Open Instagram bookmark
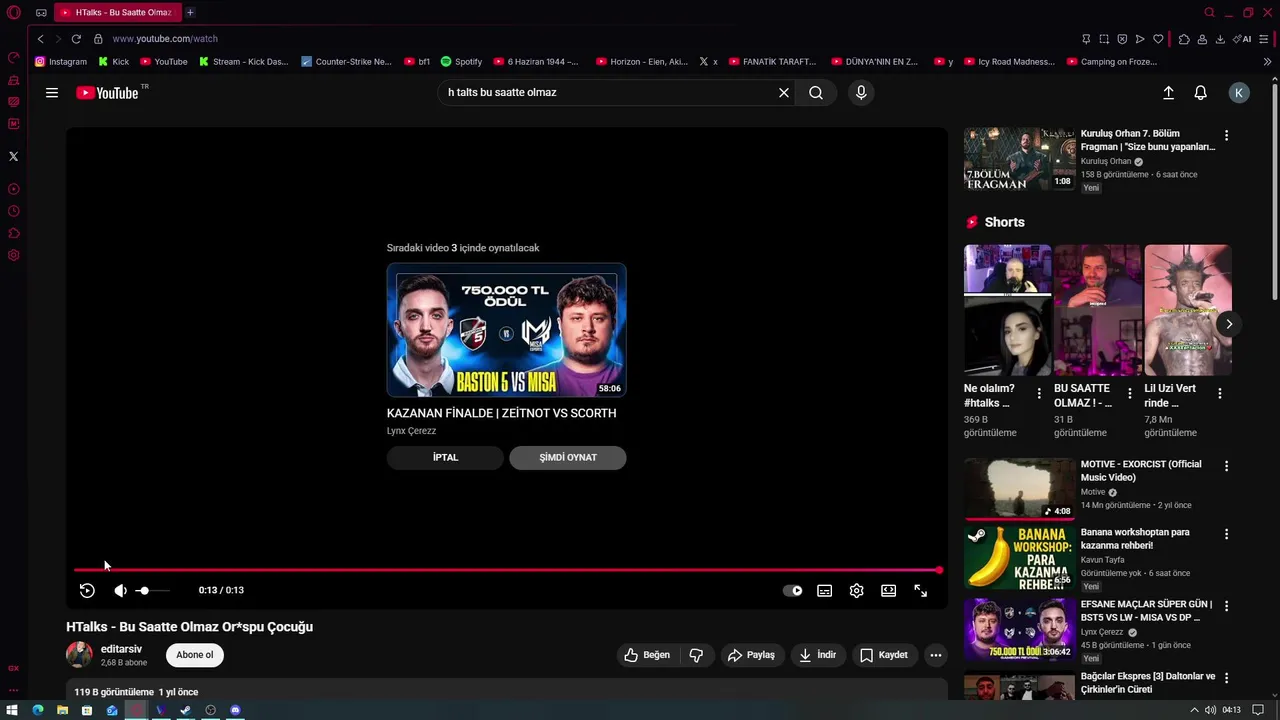The image size is (1280, 720). coord(61,62)
